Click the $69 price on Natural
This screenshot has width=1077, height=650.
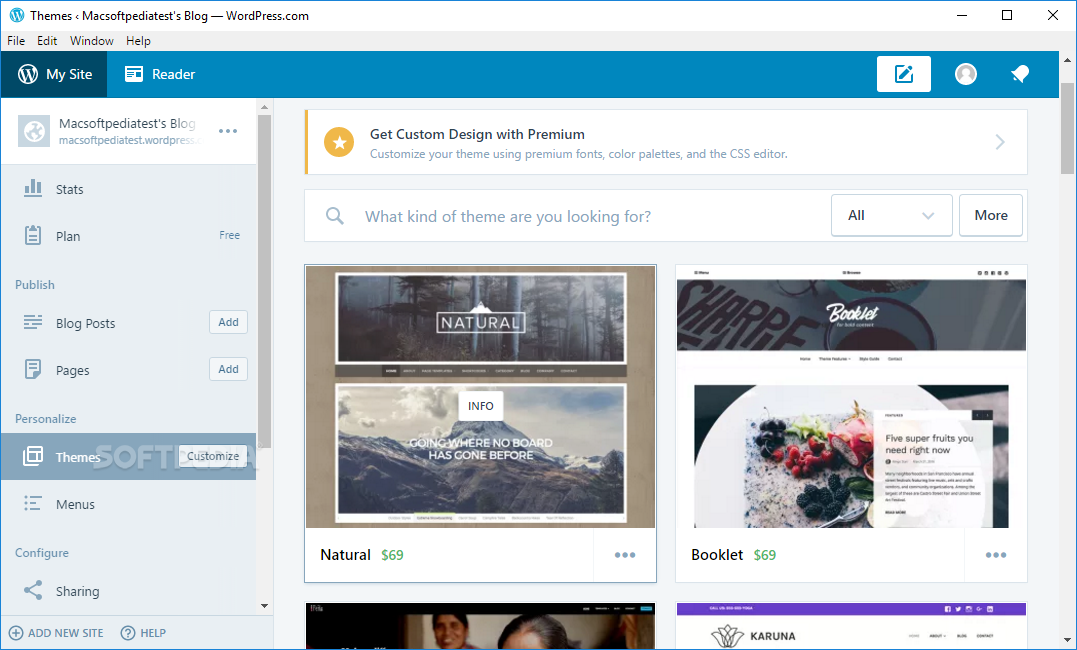pyautogui.click(x=392, y=555)
